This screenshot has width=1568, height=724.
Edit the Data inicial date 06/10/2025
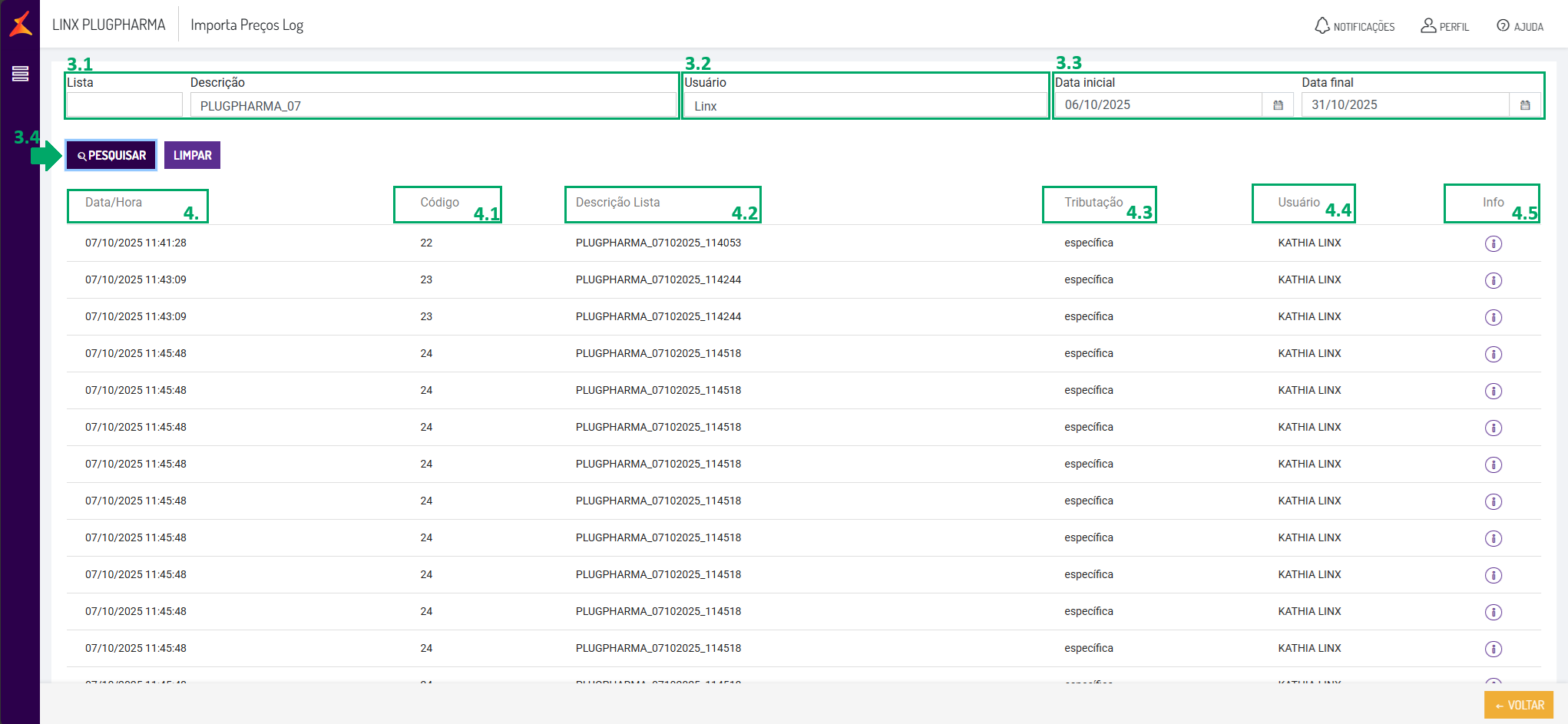(x=1159, y=105)
